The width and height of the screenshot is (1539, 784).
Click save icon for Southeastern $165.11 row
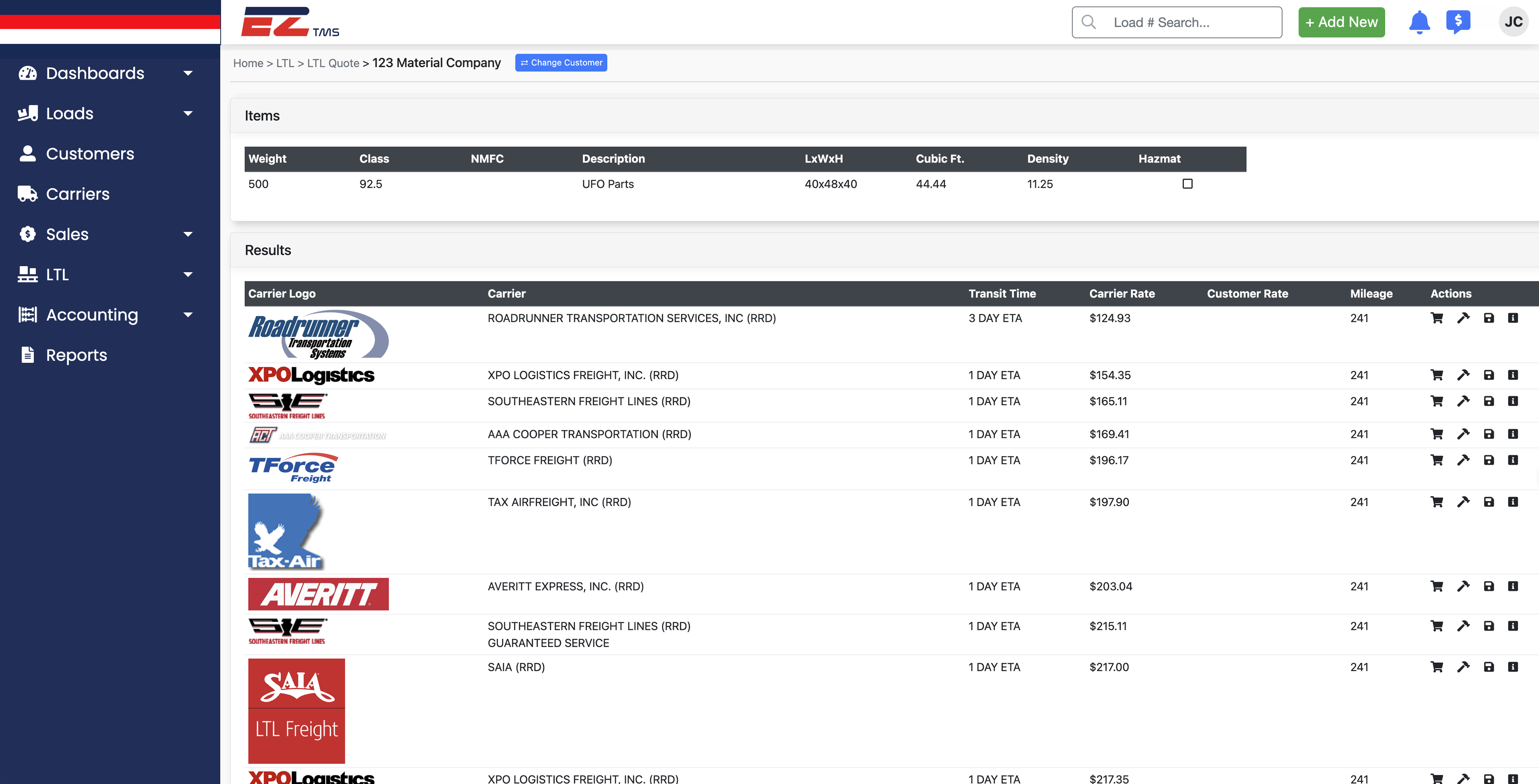(1489, 401)
